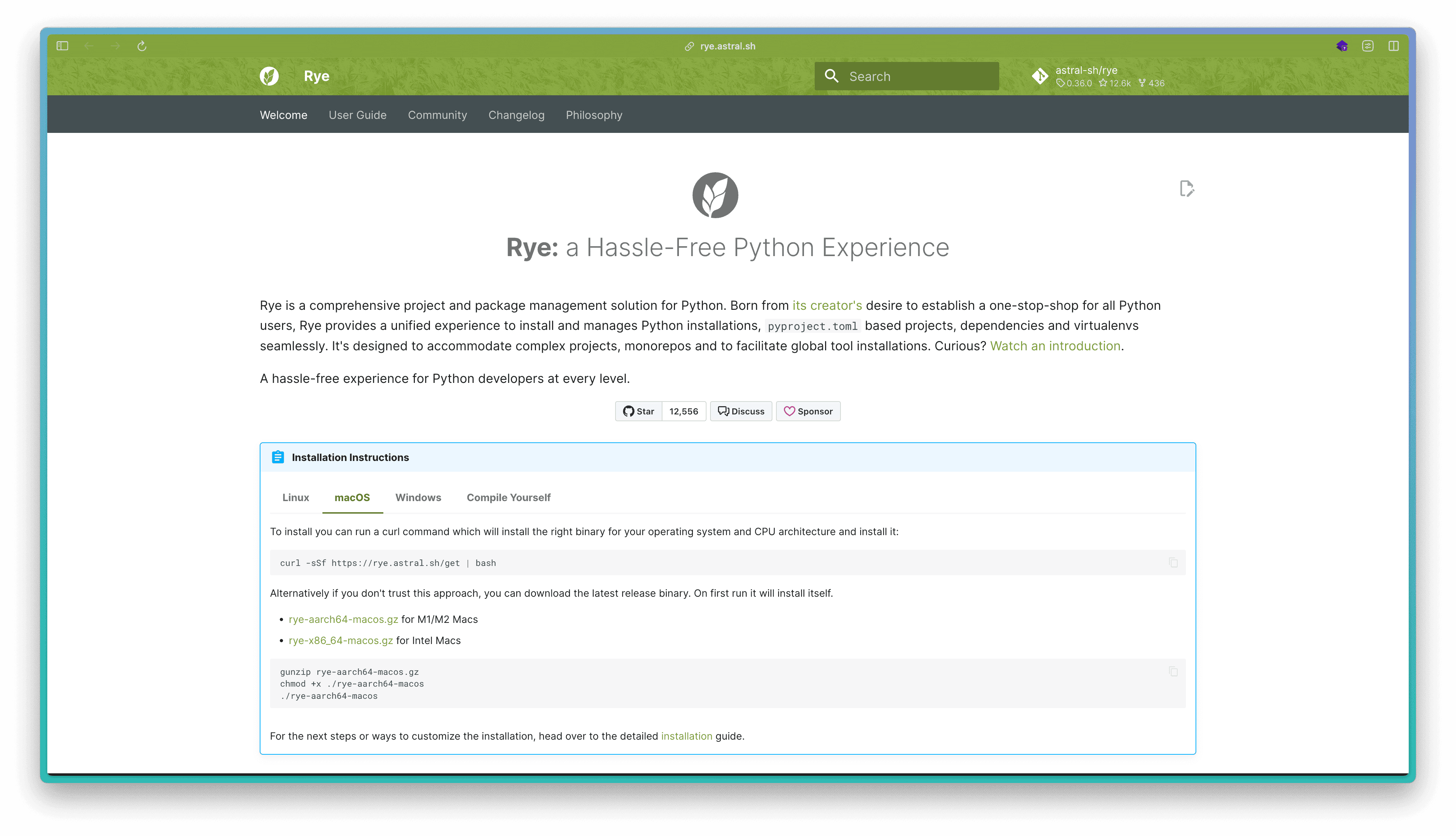Go to the Changelog page

click(x=516, y=115)
